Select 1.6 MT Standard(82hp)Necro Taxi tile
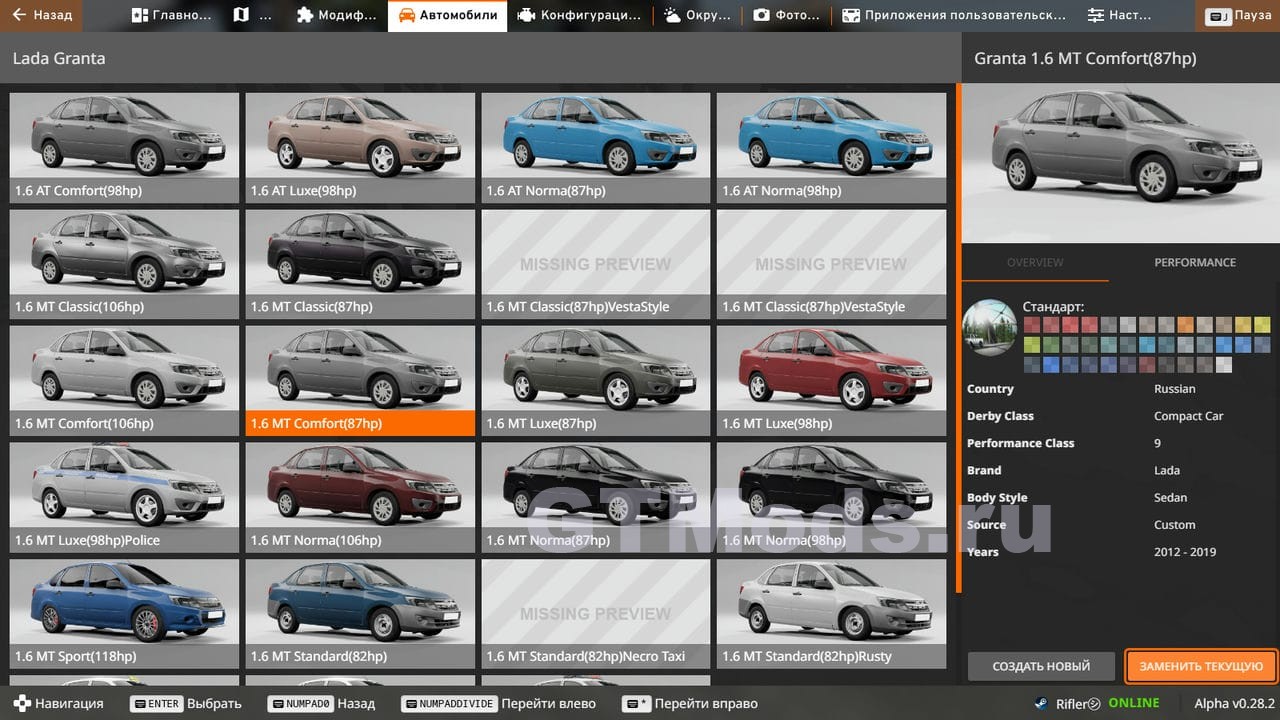1280x720 pixels. (596, 614)
